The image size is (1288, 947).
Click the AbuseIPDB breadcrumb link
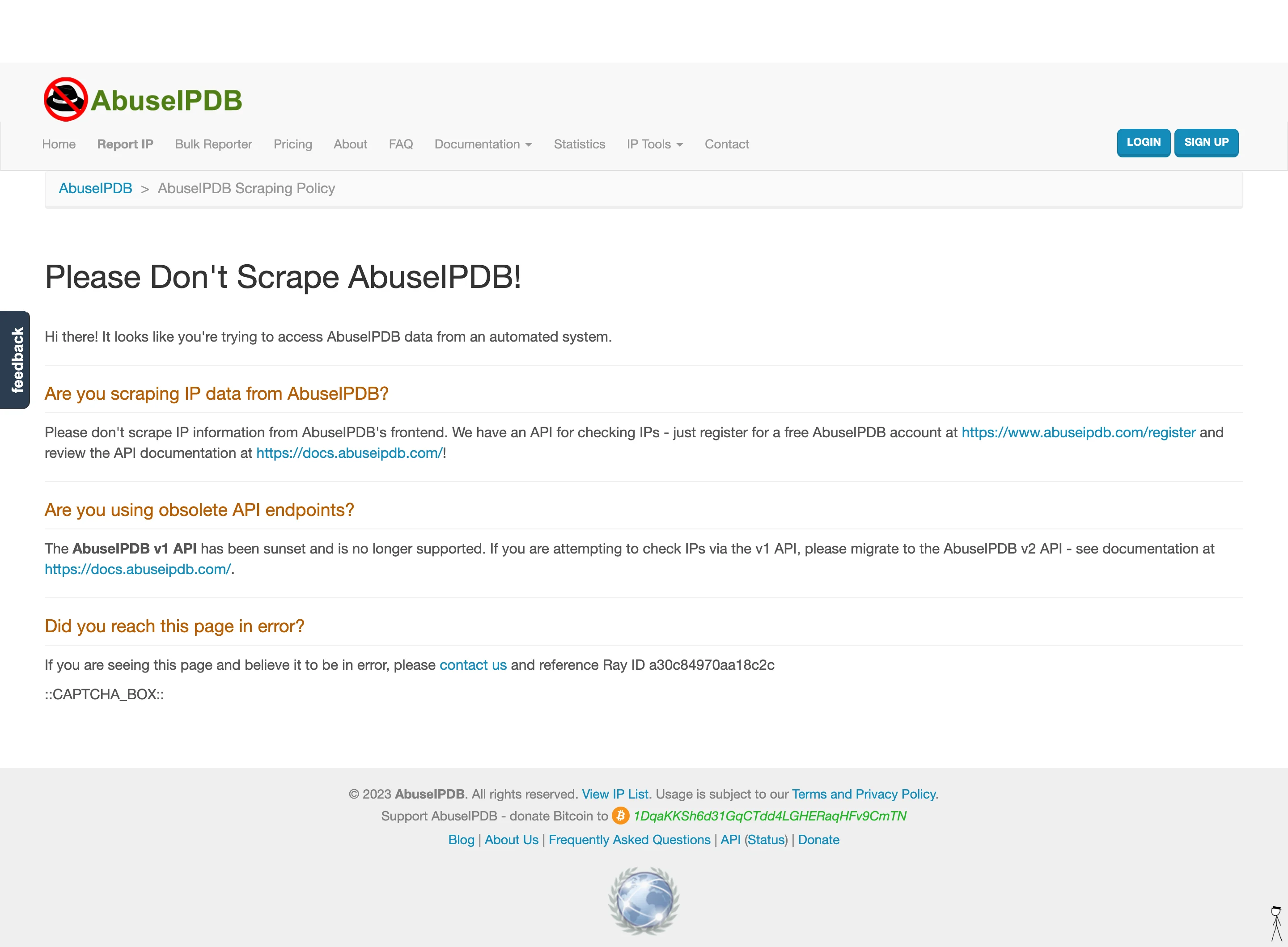tap(95, 189)
